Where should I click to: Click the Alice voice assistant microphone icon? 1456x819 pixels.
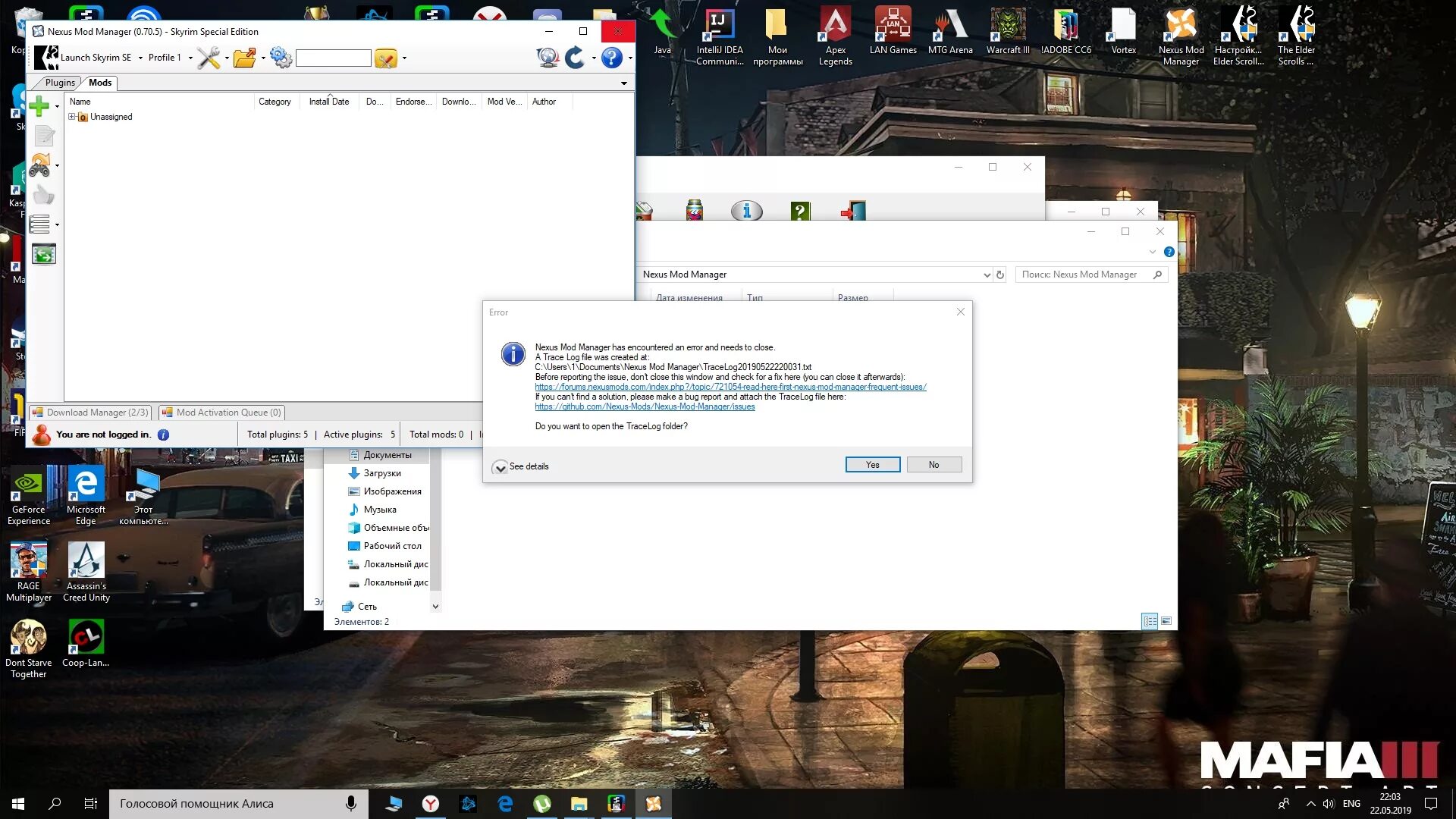tap(351, 804)
